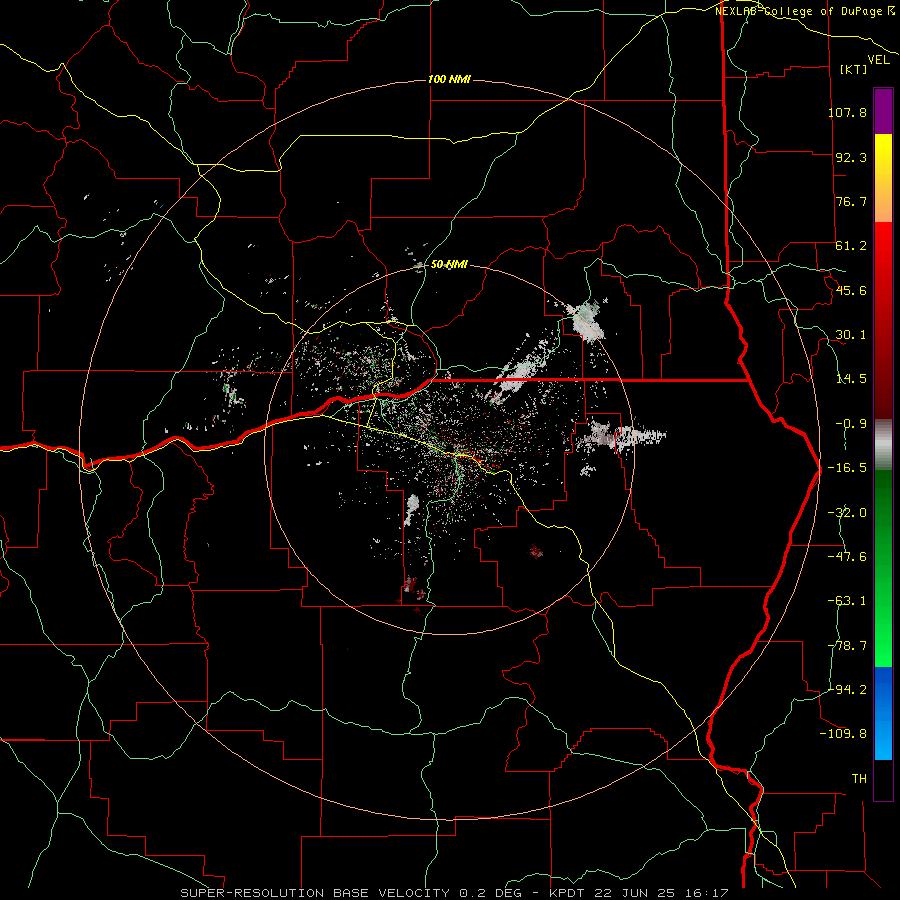The image size is (900, 900).
Task: Select the 14.5 scale value
Action: point(851,379)
